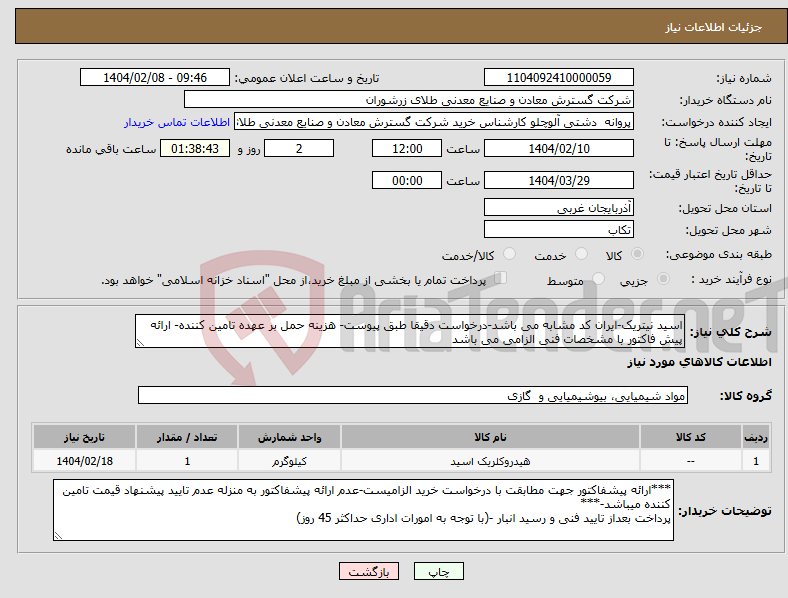This screenshot has height=598, width=788.
Task: Click the row number cell 1
Action: (x=756, y=461)
